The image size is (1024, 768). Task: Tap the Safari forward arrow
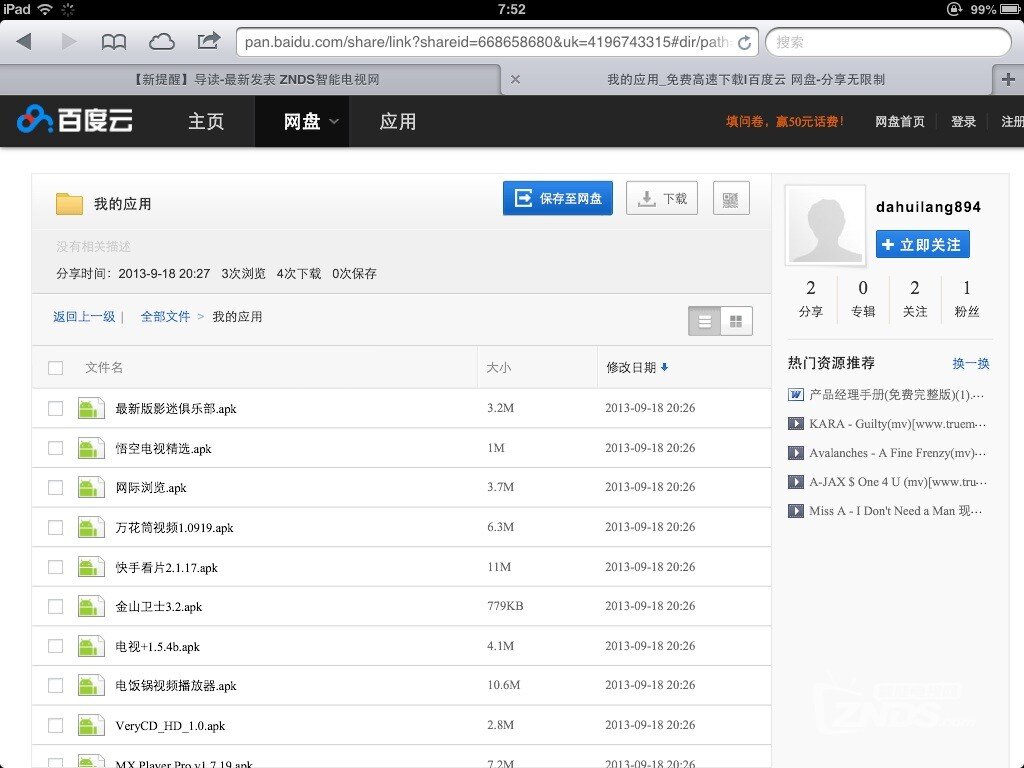point(68,42)
